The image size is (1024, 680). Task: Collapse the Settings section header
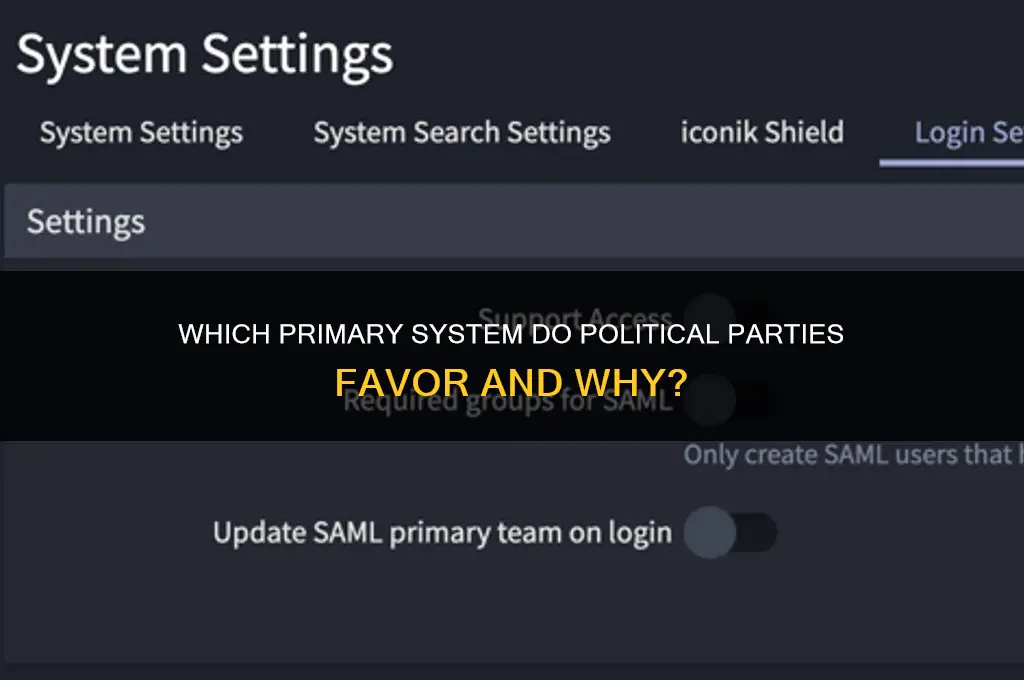pos(85,221)
